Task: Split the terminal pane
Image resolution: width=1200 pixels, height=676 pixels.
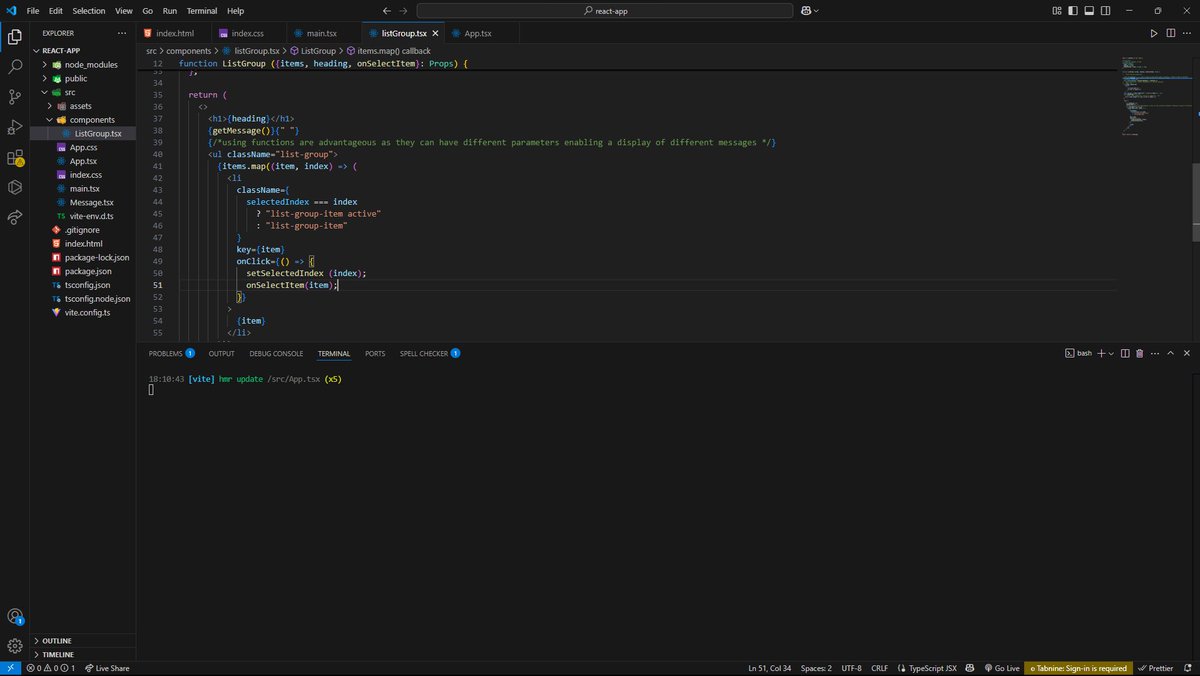Action: (1126, 353)
